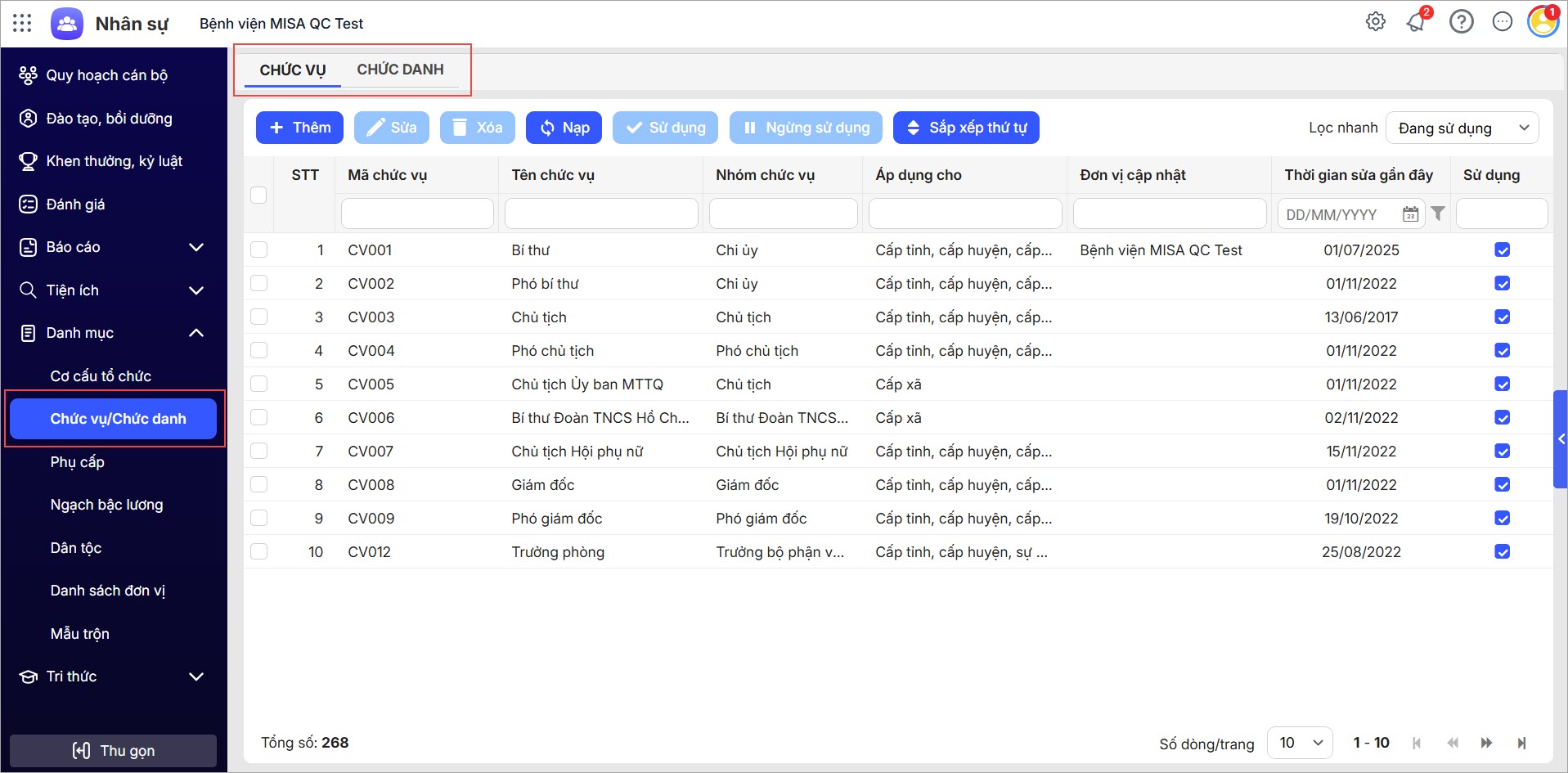Screen dimensions: 1568x773
Task: Expand Tiện ích menu chevron
Action: pyautogui.click(x=196, y=290)
